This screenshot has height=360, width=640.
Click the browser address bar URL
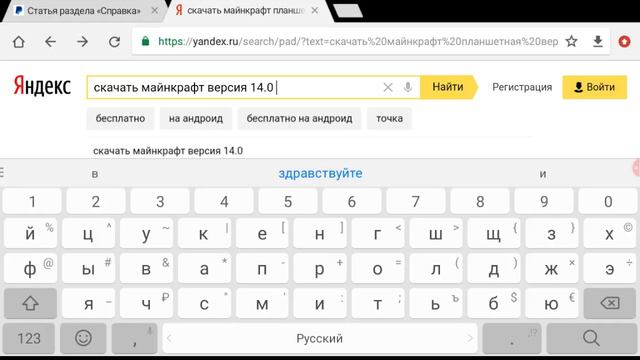358,41
